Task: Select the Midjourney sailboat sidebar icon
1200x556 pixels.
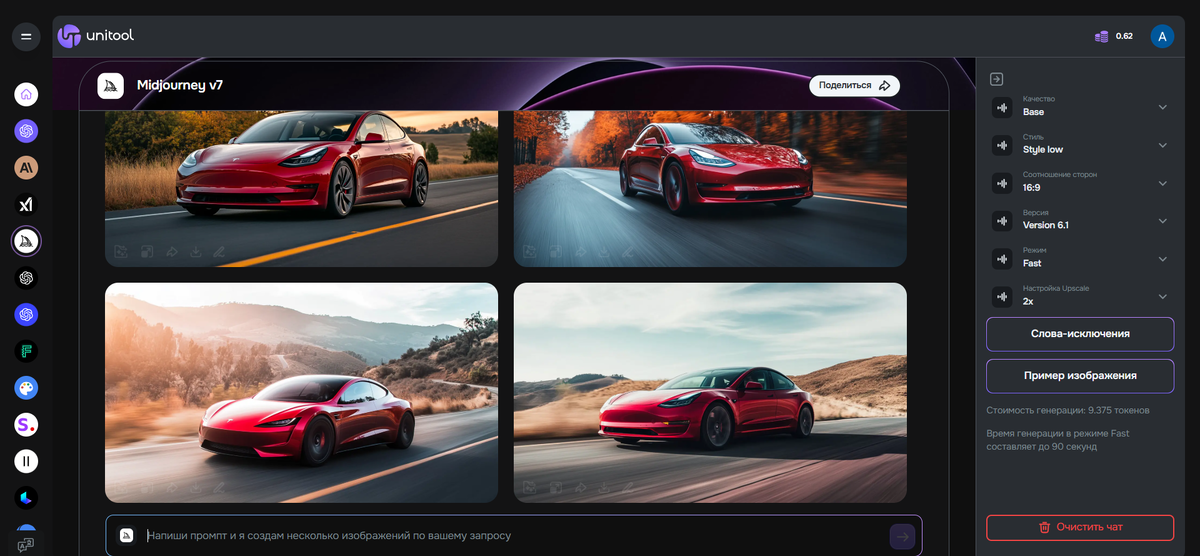Action: (x=26, y=241)
